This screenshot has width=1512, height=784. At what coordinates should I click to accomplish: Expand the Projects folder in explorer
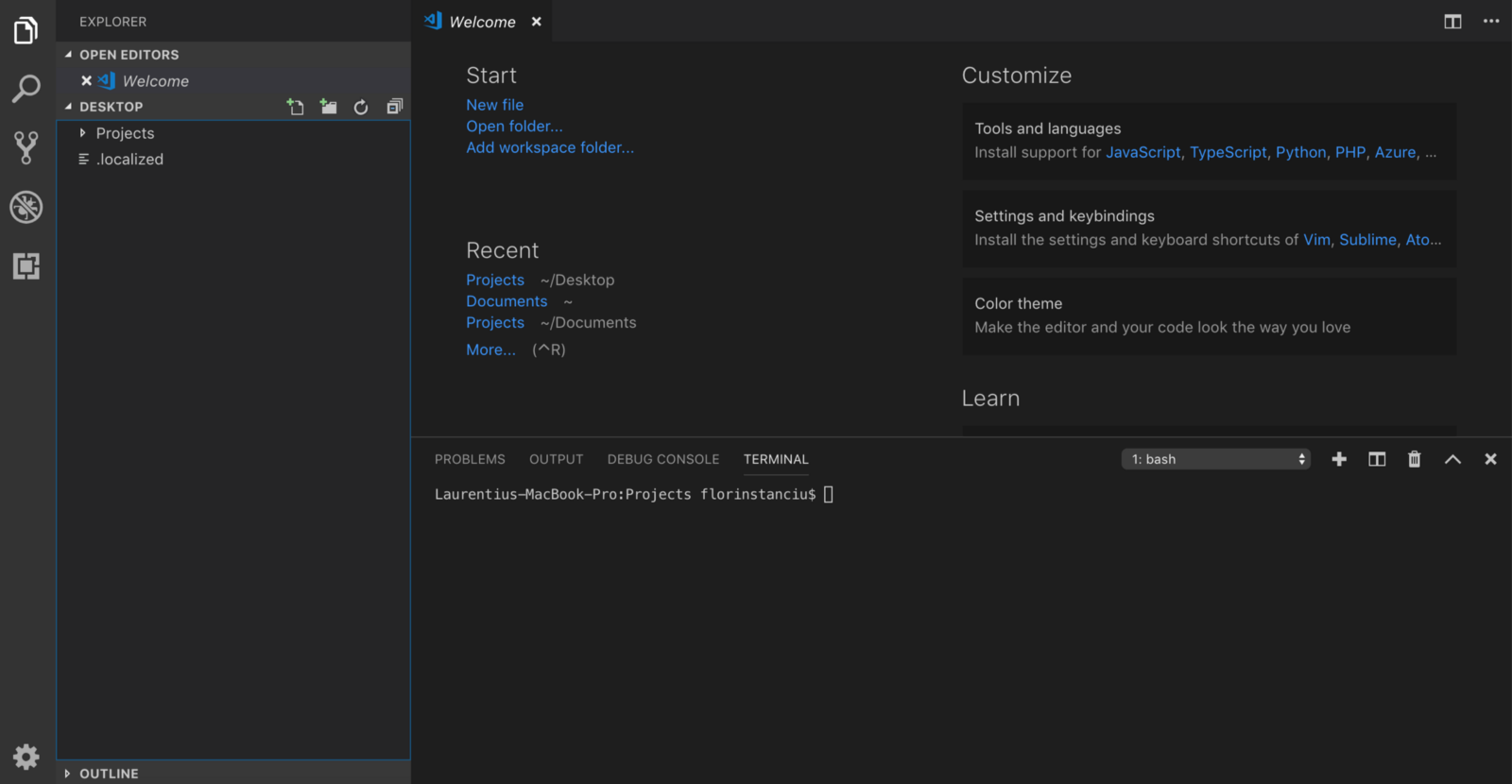(x=125, y=133)
